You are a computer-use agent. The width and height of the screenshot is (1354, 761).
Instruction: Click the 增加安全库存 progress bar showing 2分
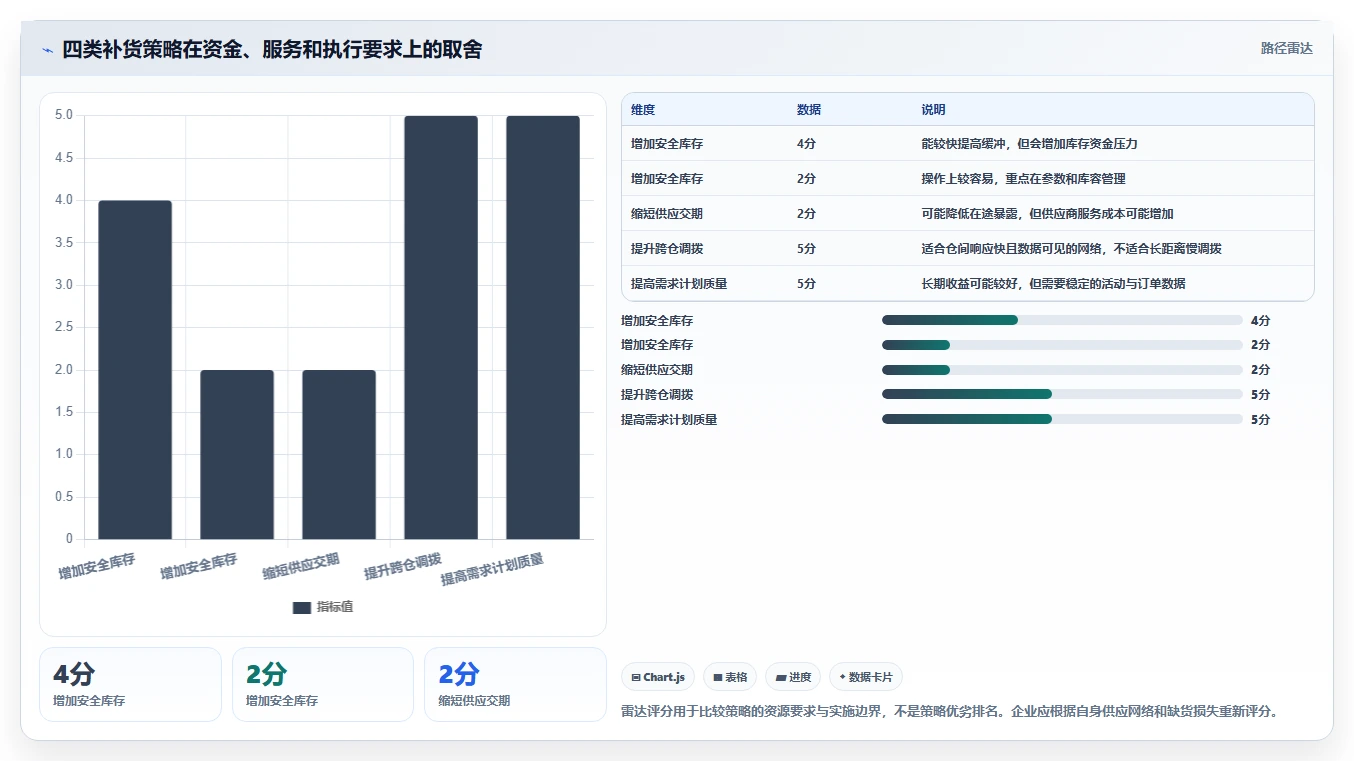(x=1062, y=345)
